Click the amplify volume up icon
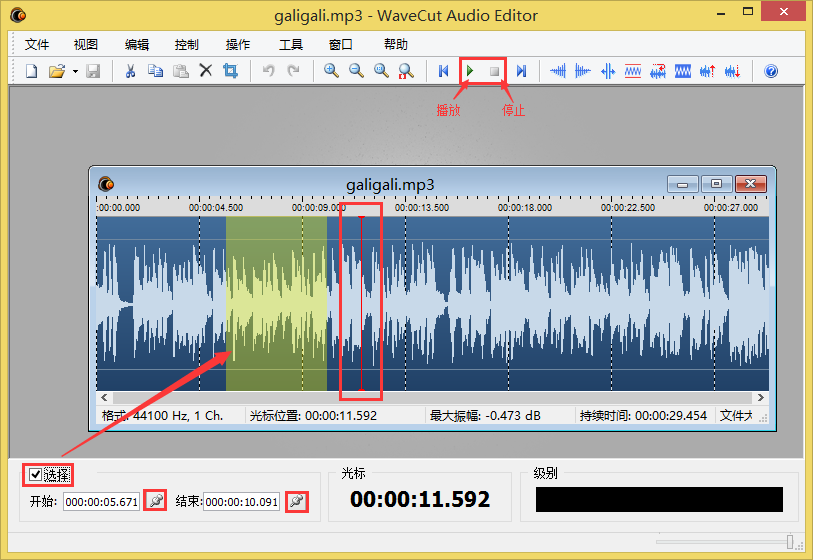This screenshot has height=560, width=813. coord(708,71)
